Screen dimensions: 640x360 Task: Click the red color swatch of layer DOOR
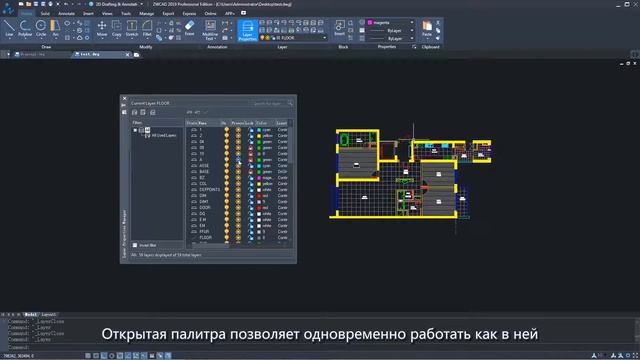click(x=259, y=207)
